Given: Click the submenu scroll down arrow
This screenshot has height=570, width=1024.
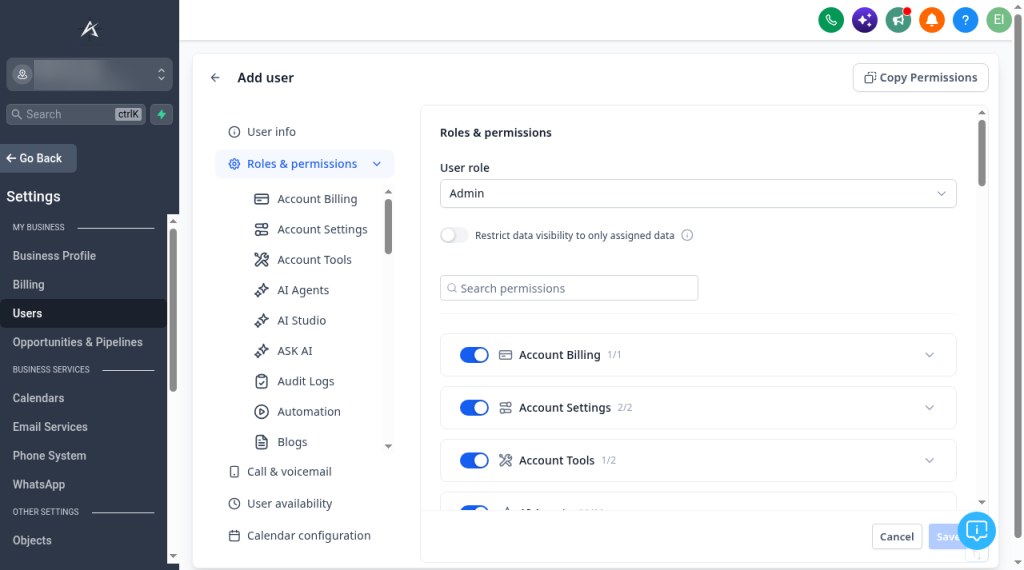Looking at the screenshot, I should pos(388,447).
